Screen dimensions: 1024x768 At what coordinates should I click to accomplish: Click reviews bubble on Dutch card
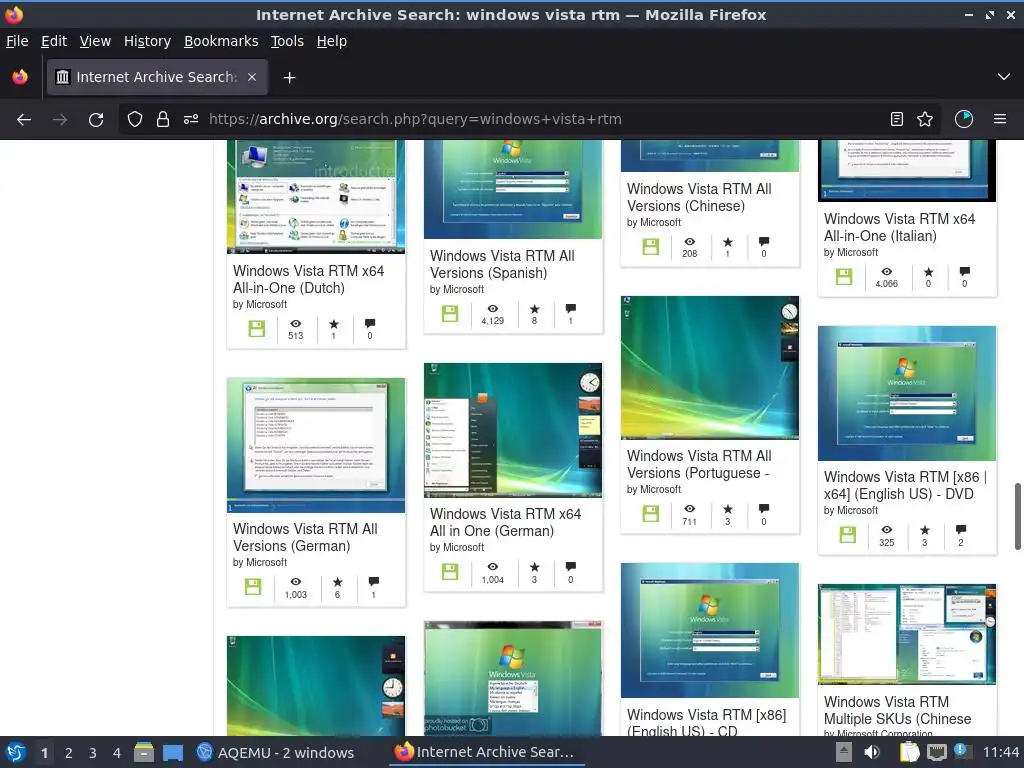coord(370,323)
